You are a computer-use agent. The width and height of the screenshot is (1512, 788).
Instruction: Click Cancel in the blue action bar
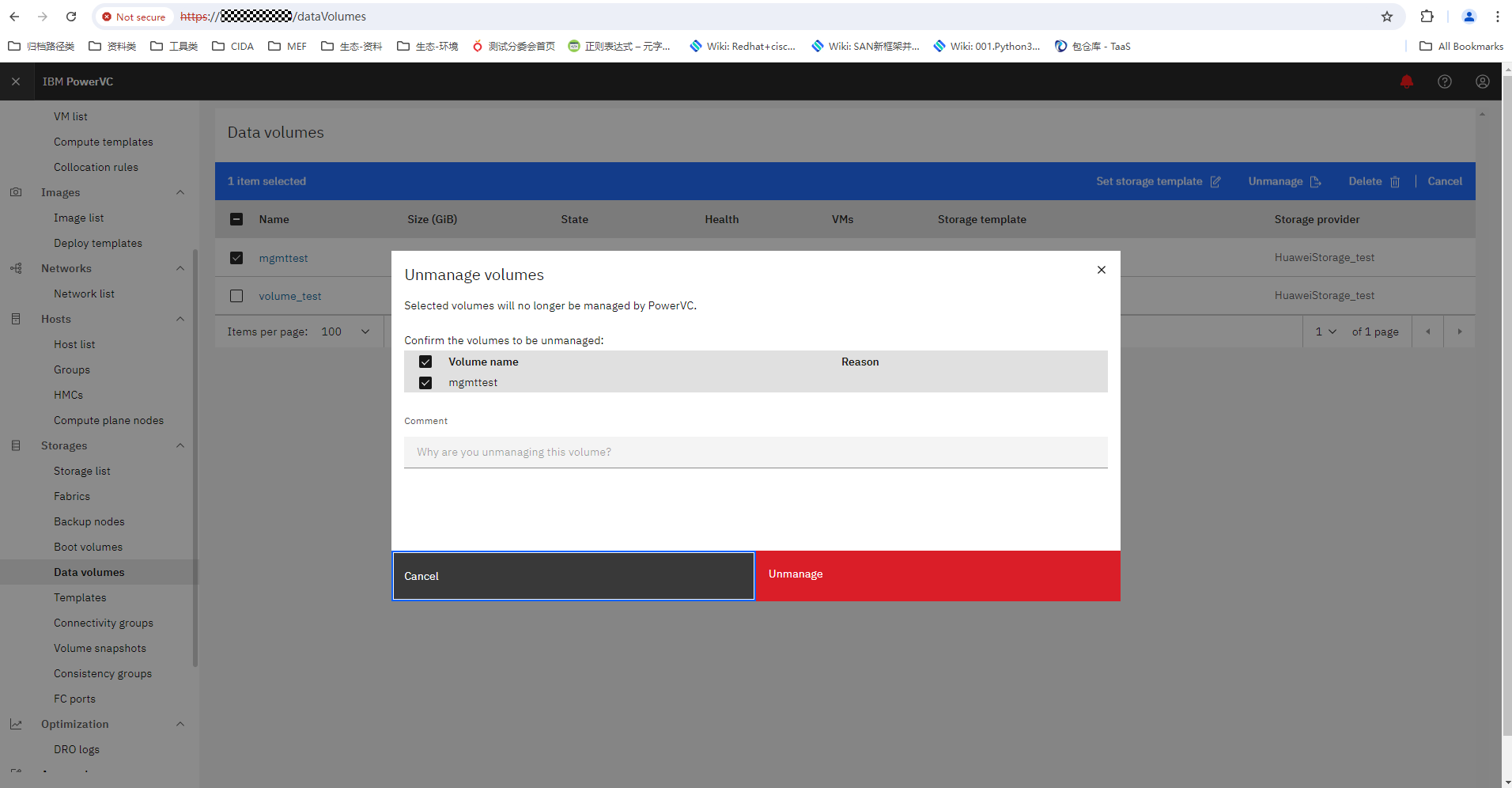click(x=1445, y=181)
